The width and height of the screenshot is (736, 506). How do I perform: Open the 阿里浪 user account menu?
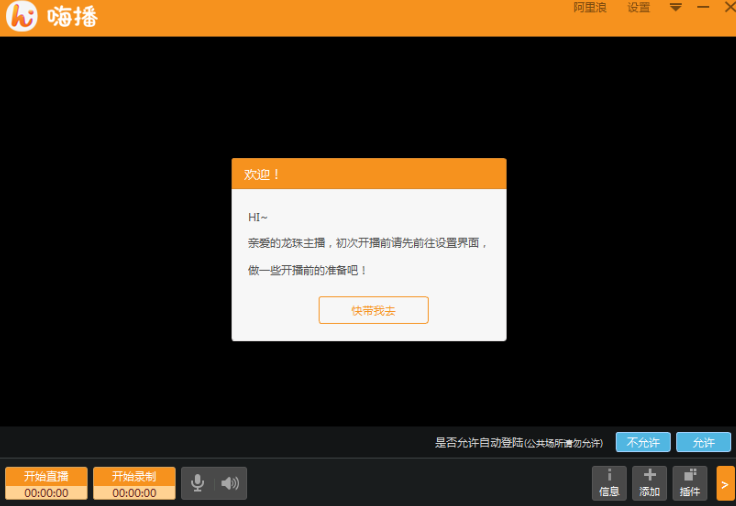(x=590, y=8)
